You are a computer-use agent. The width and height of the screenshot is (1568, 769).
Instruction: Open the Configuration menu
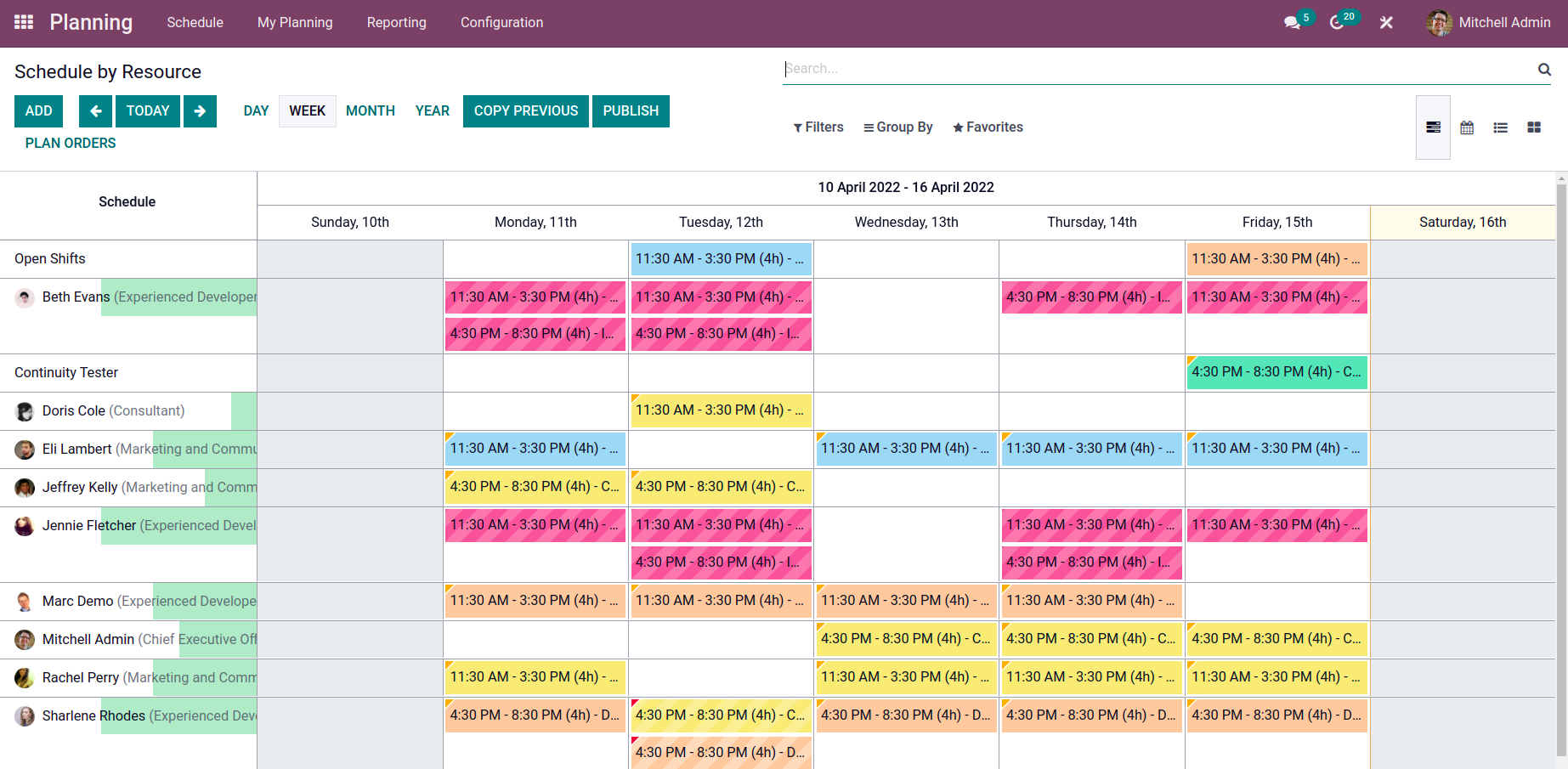coord(501,23)
